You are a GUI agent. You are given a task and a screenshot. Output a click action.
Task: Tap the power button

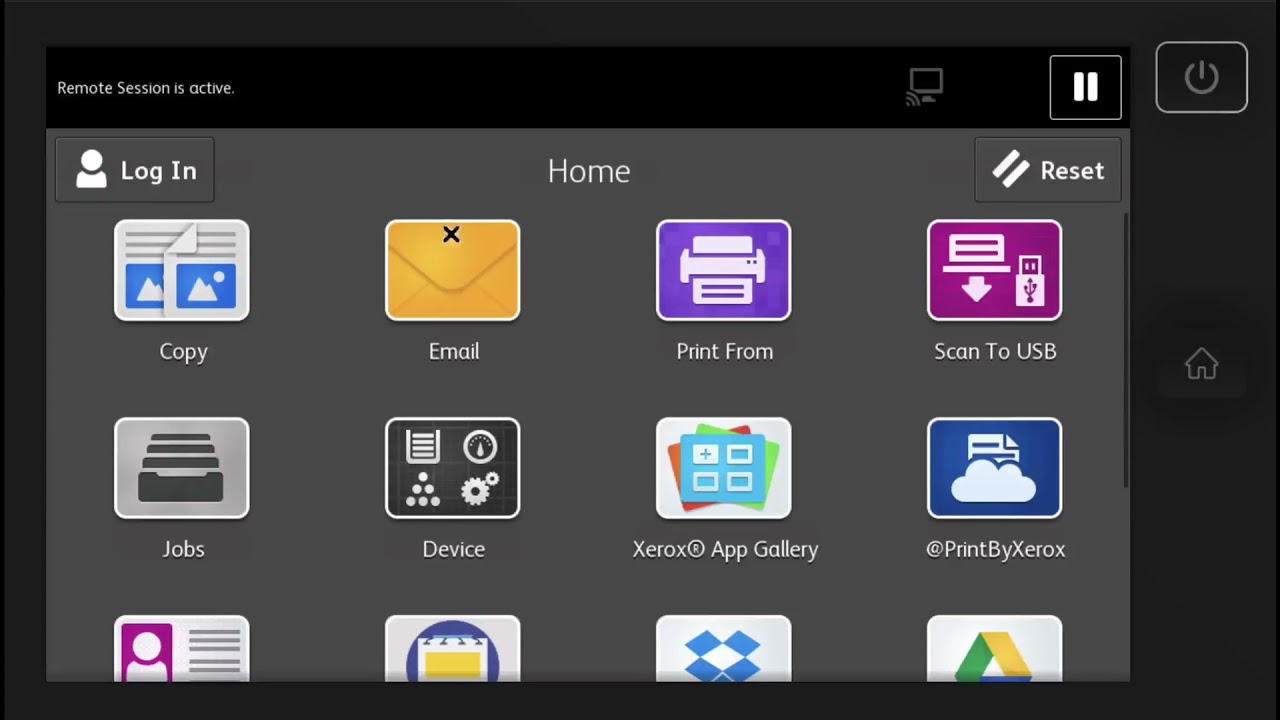tap(1202, 77)
